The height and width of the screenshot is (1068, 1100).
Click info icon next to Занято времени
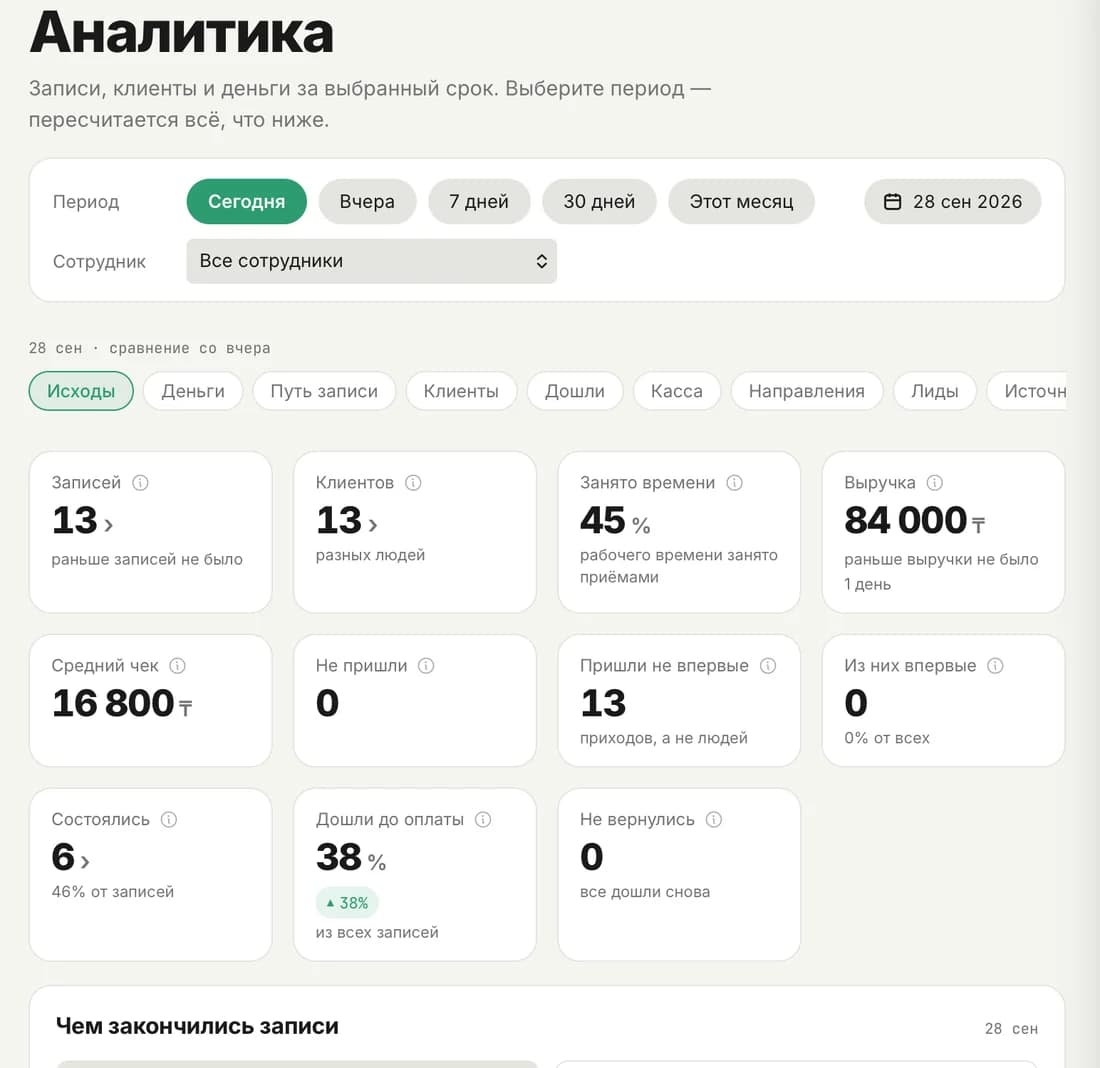[735, 483]
